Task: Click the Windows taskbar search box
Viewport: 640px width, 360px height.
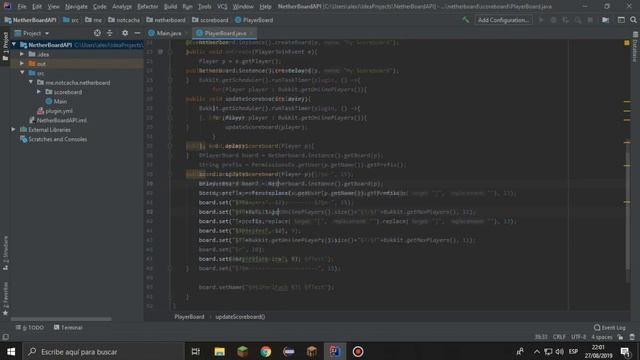Action: click(103, 351)
